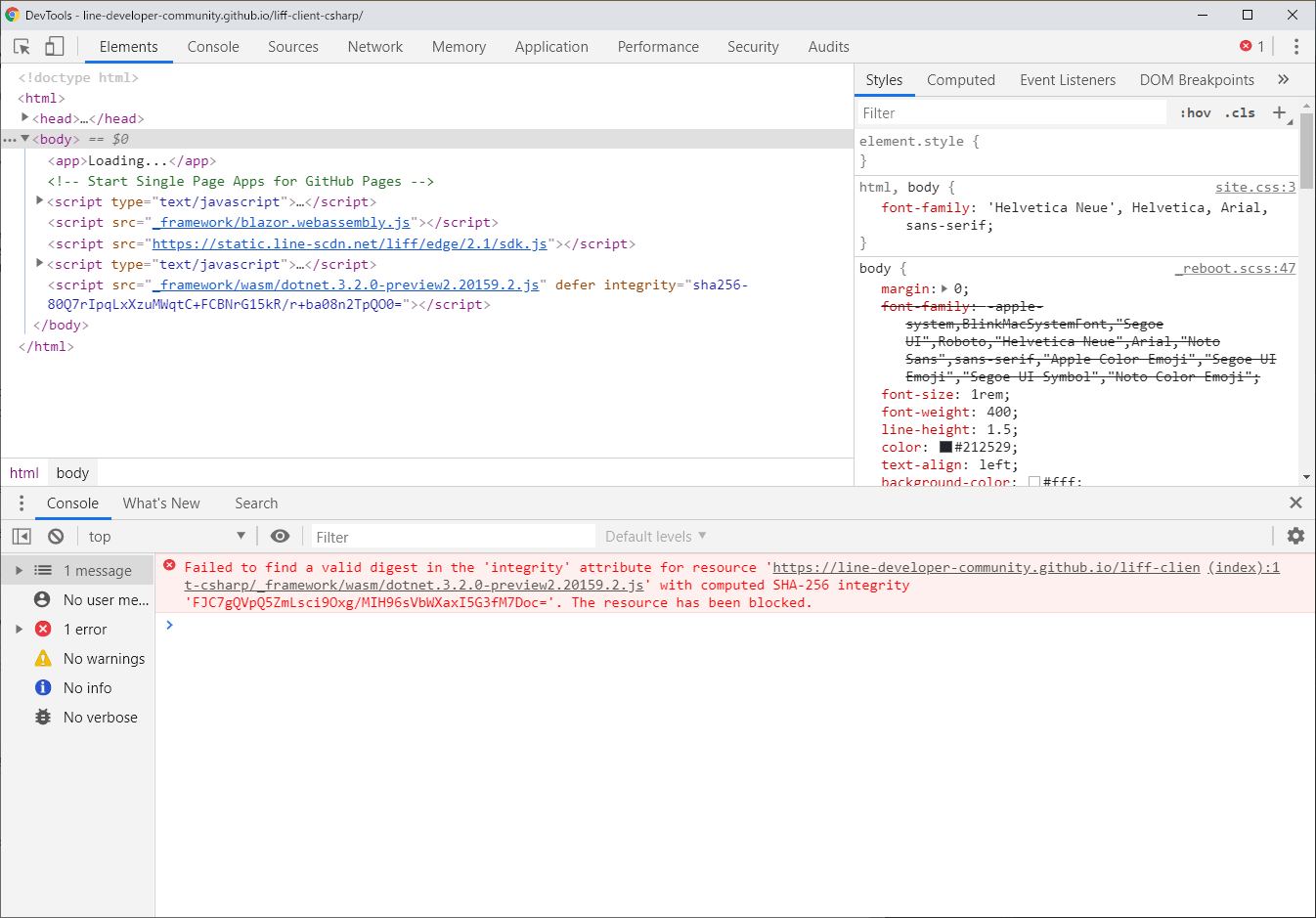The image size is (1316, 918).
Task: Toggle the device toolbar icon
Action: click(x=55, y=46)
